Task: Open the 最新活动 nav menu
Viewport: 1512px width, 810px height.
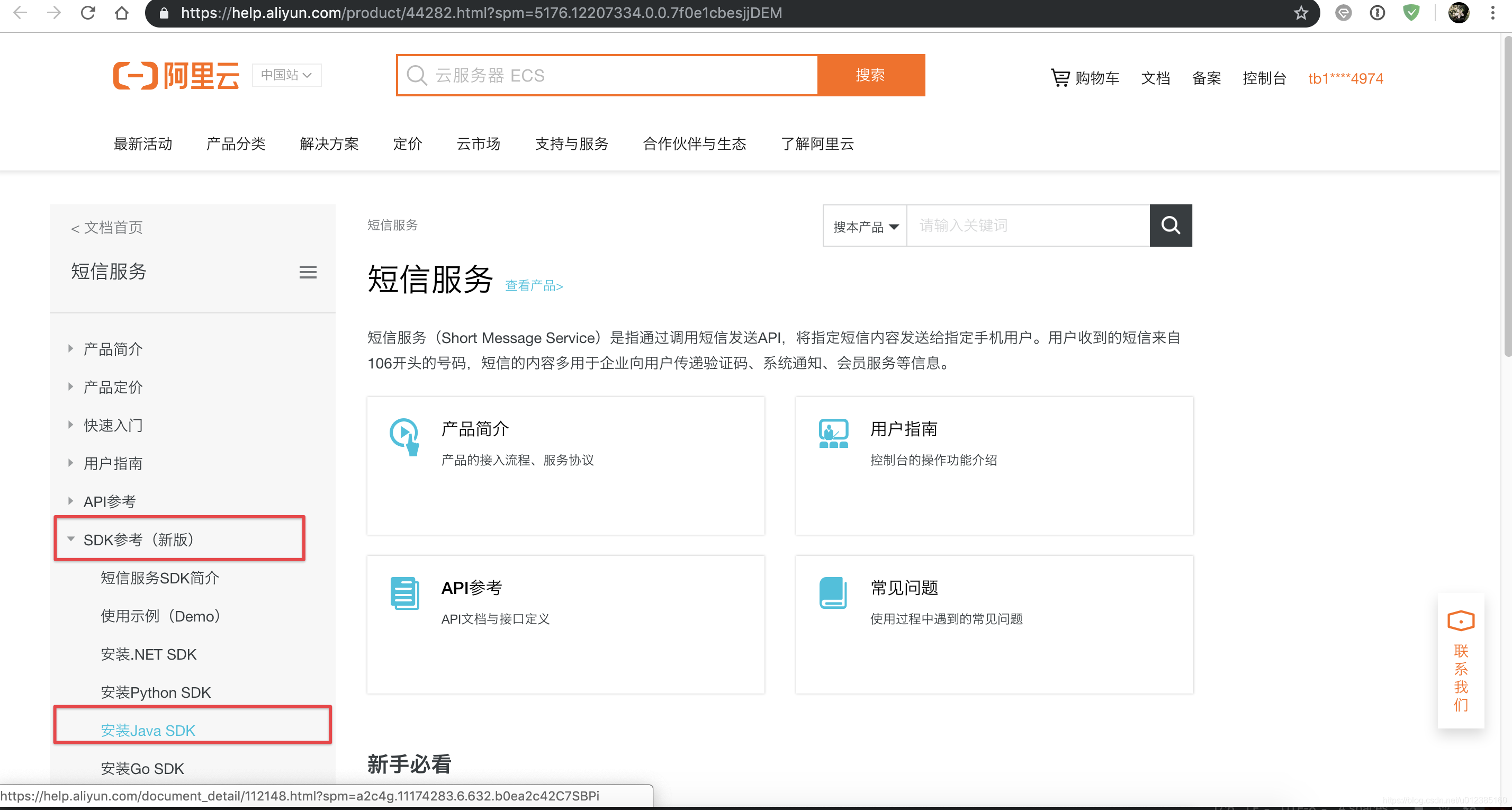Action: [142, 144]
